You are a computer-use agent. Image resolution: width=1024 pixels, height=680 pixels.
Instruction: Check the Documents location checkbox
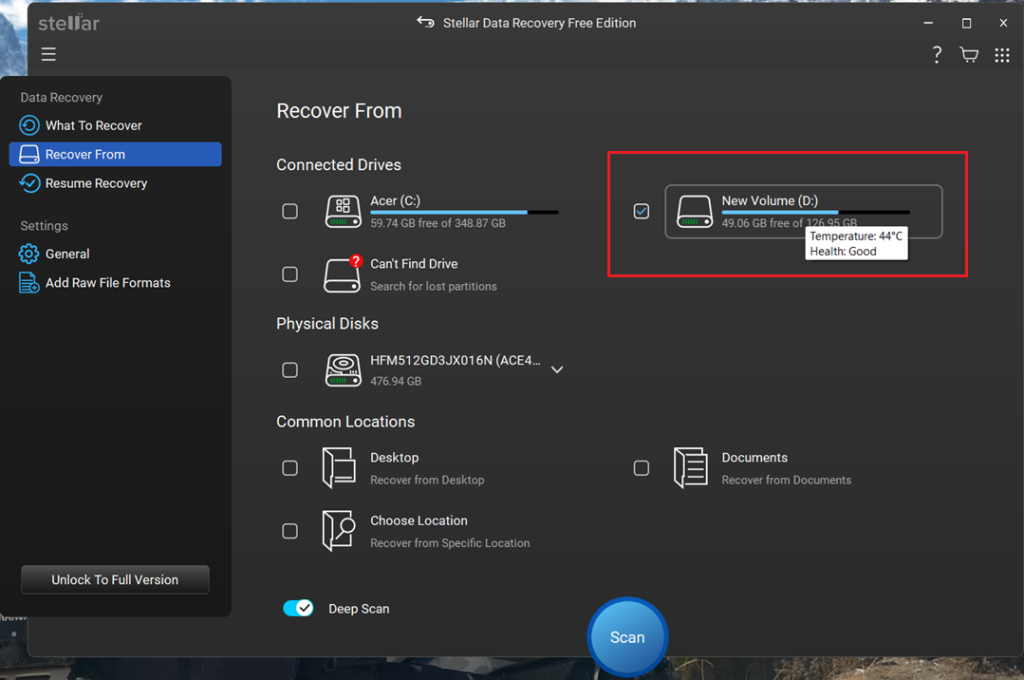[641, 468]
